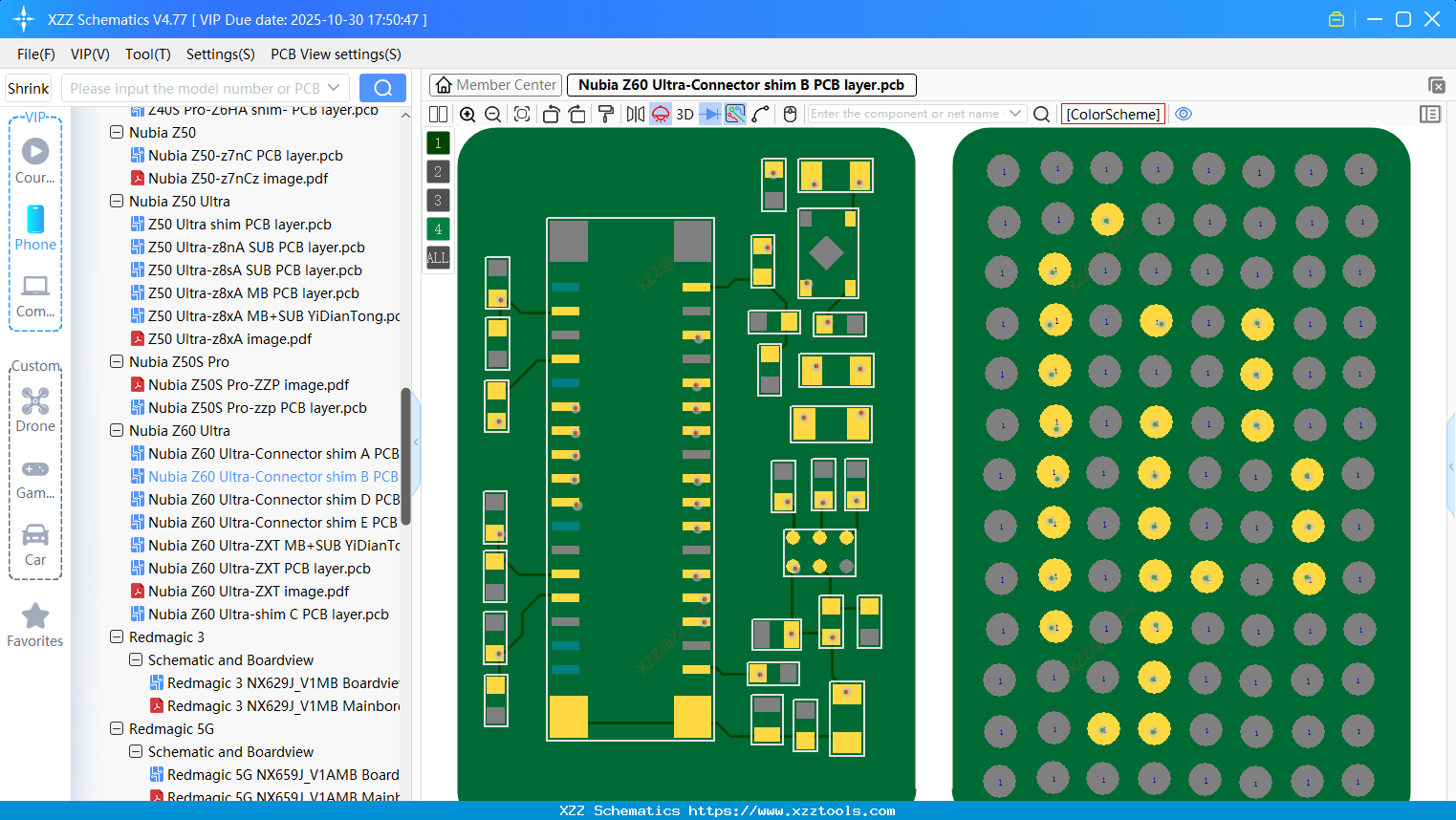
Task: Toggle the component highlight lamp icon
Action: click(659, 113)
